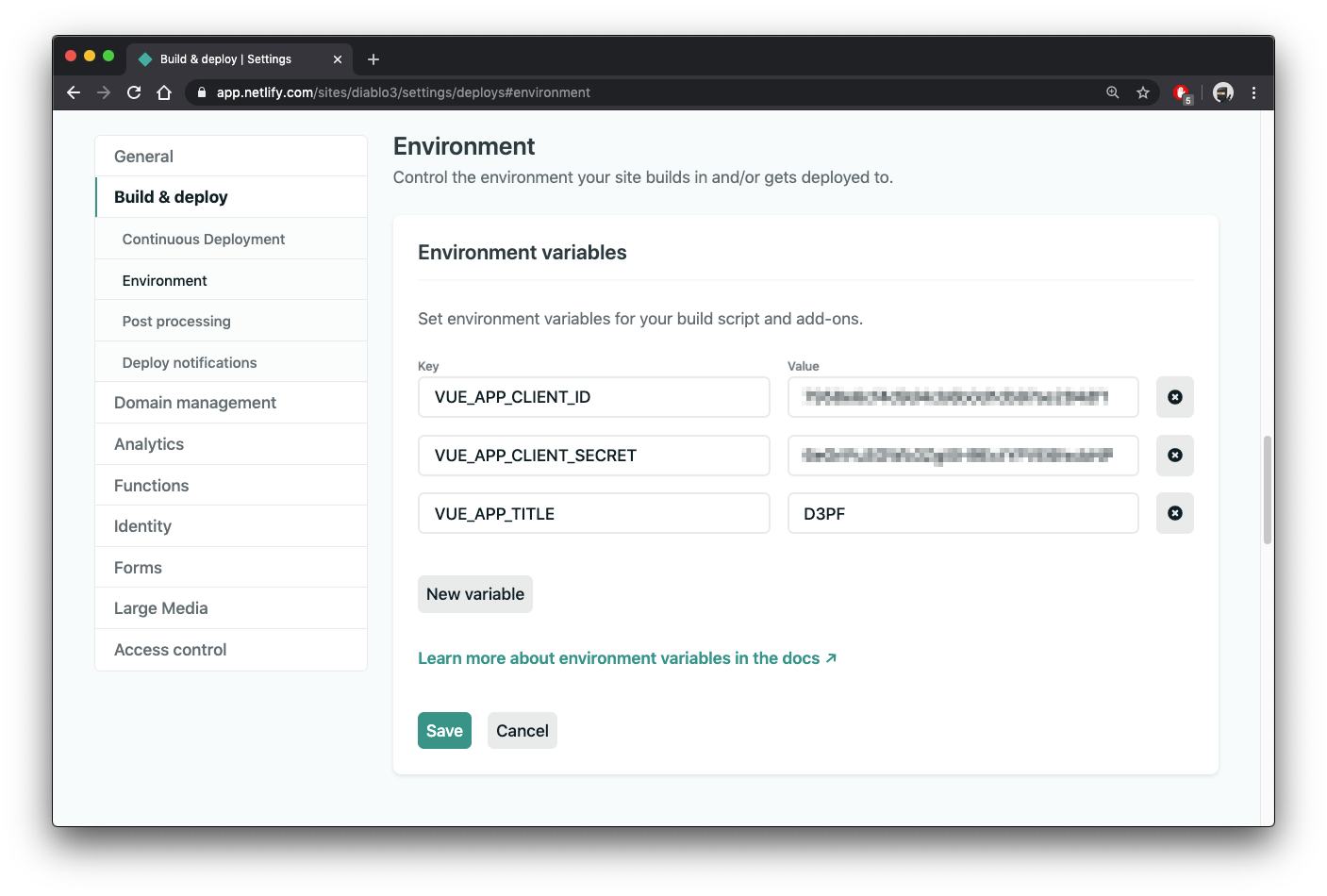Go to Post processing subsection
Viewport: 1327px width, 896px height.
231,322
